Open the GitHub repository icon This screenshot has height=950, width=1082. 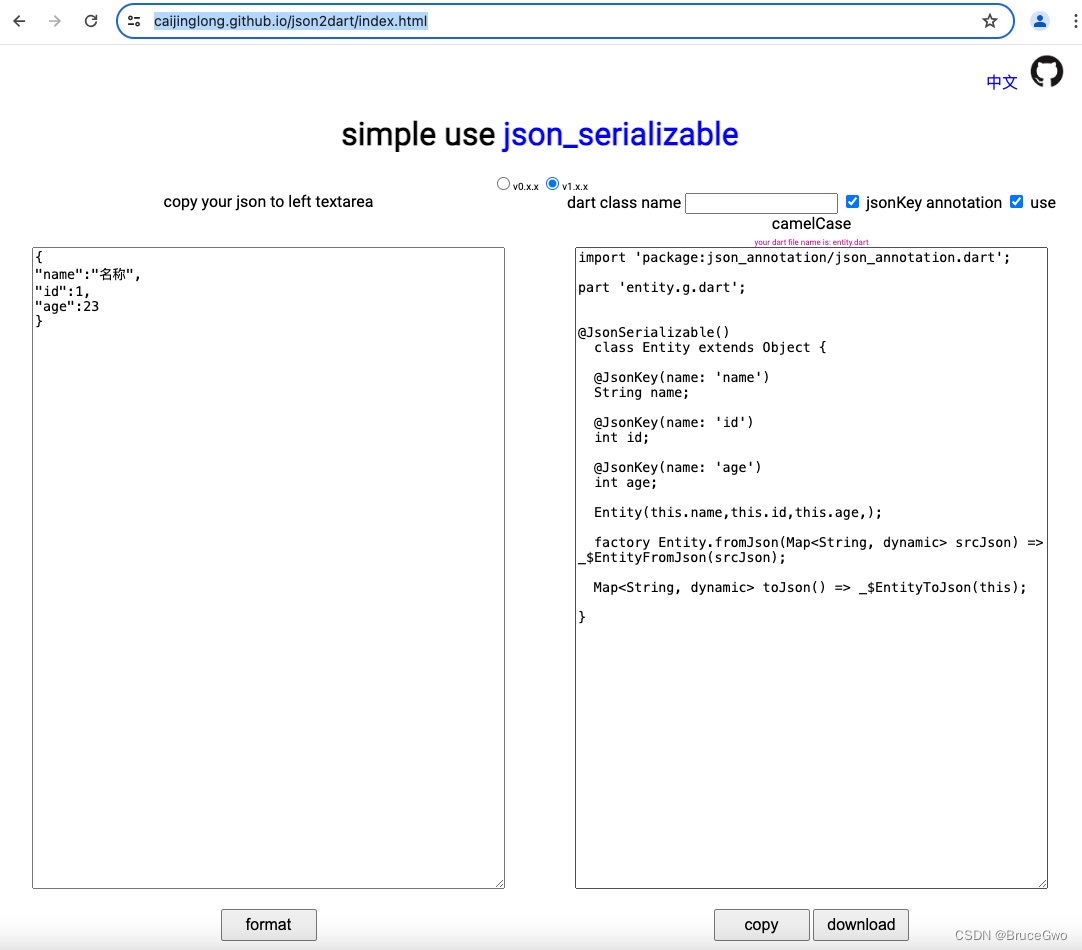tap(1047, 72)
